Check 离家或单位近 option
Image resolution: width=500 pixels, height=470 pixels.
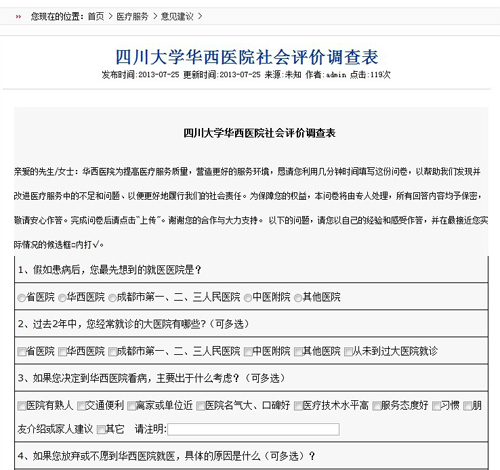coord(131,406)
